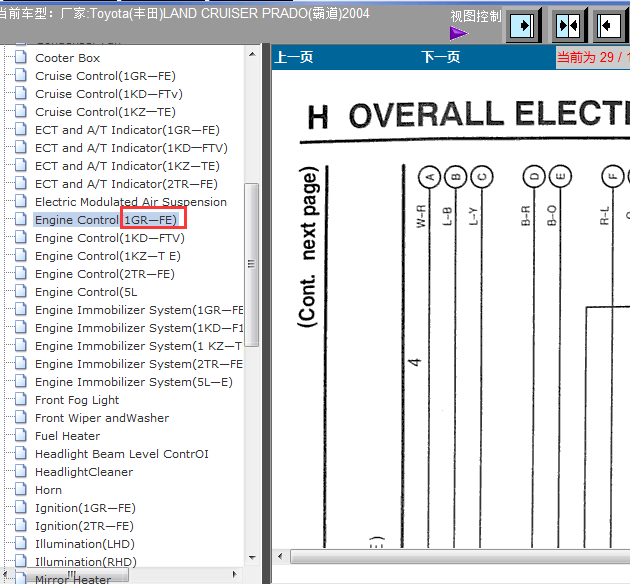
Task: Click the page counter 当前为 29
Action: [593, 57]
